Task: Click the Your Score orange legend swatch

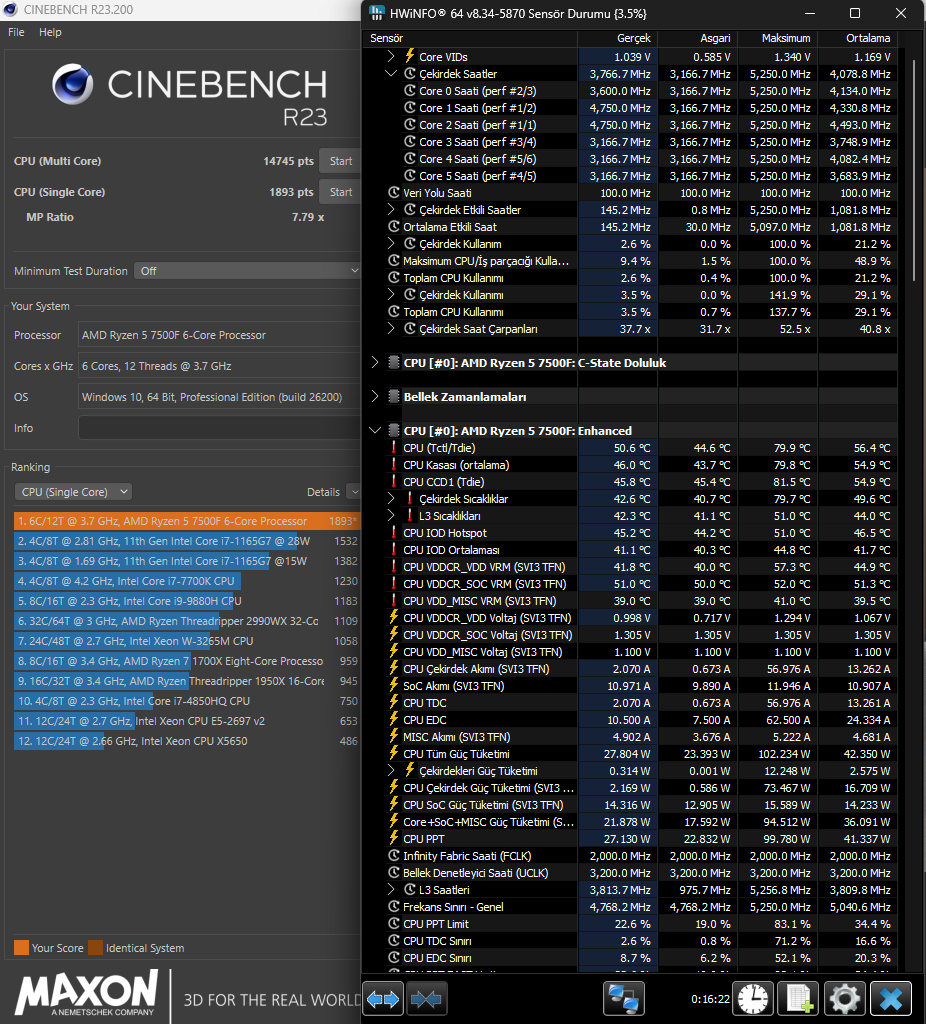Action: pos(22,948)
